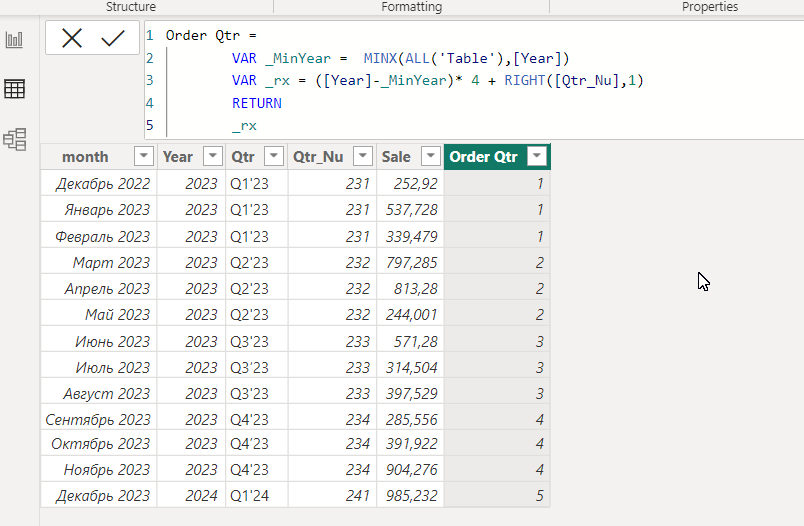
Task: Select cell 'Январь 2023'
Action: [99, 210]
